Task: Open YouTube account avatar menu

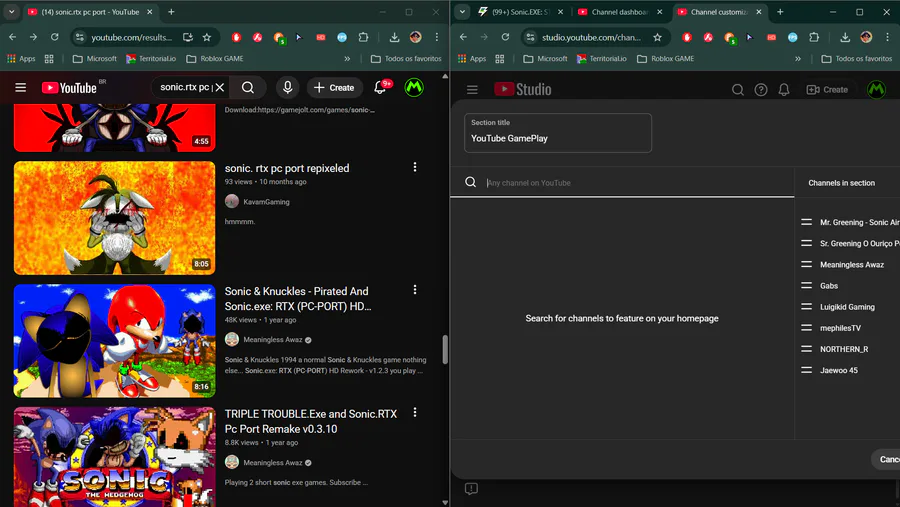Action: click(x=414, y=87)
